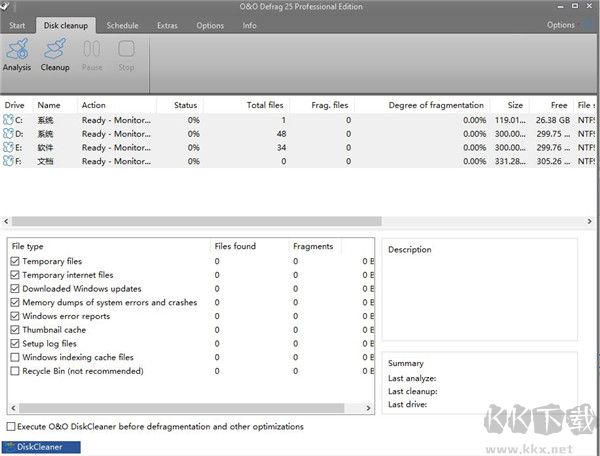Click the Pause icon in ribbon

[91, 49]
